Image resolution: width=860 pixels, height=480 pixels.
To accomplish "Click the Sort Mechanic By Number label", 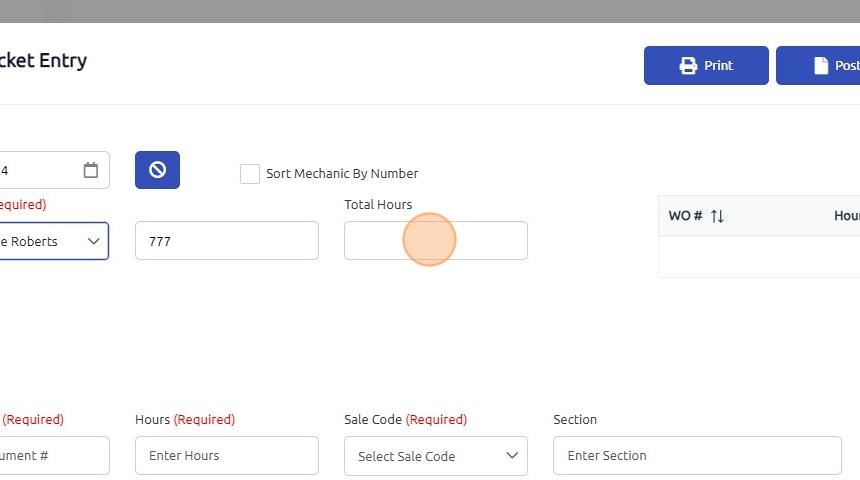I will (342, 174).
